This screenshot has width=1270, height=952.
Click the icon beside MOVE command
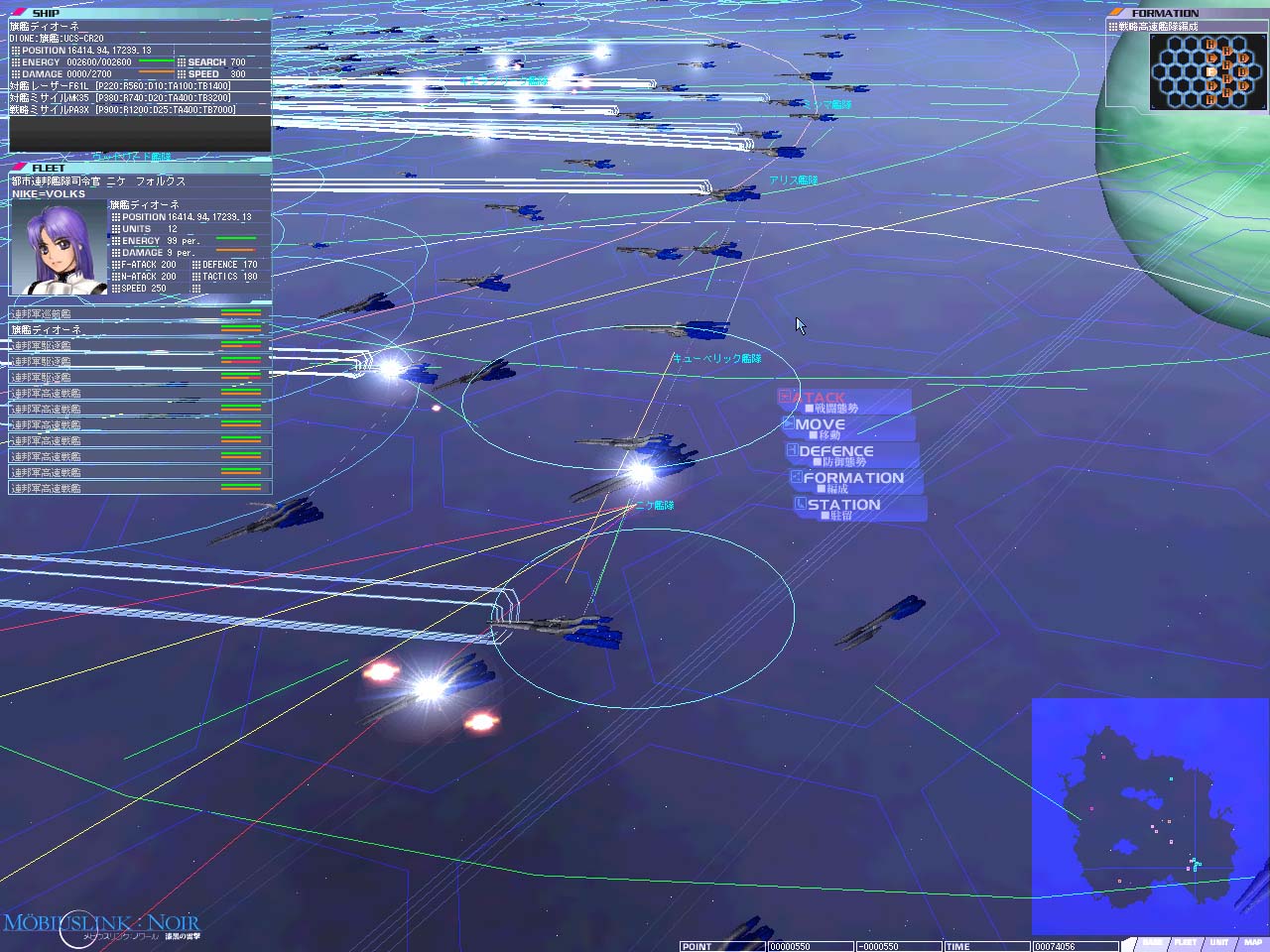789,423
